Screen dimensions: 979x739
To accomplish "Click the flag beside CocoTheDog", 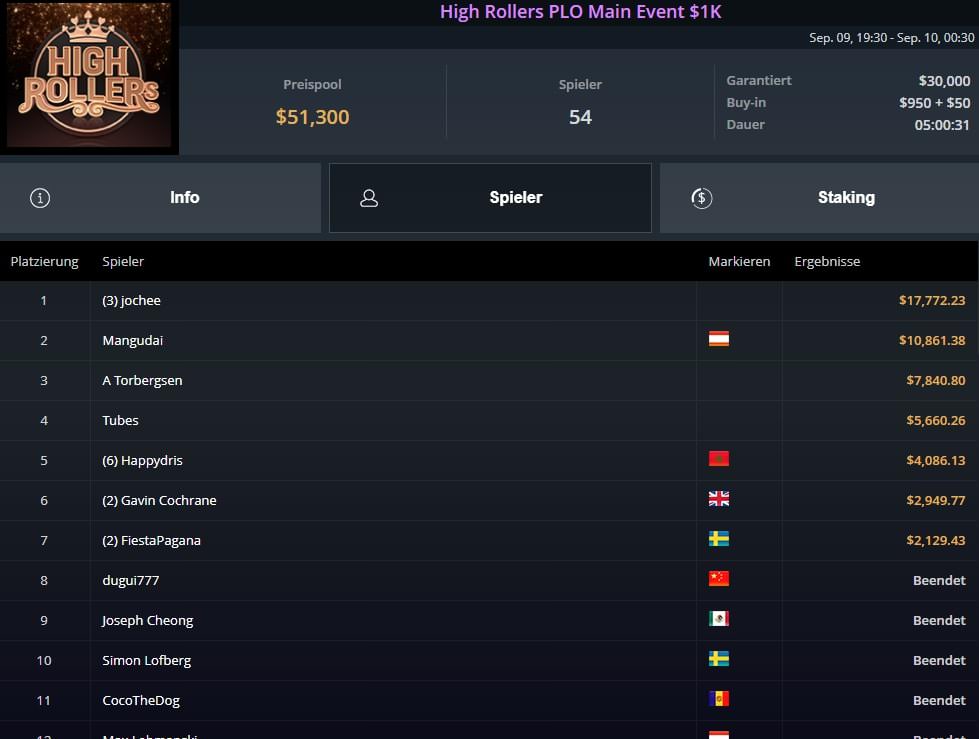I will pos(718,699).
